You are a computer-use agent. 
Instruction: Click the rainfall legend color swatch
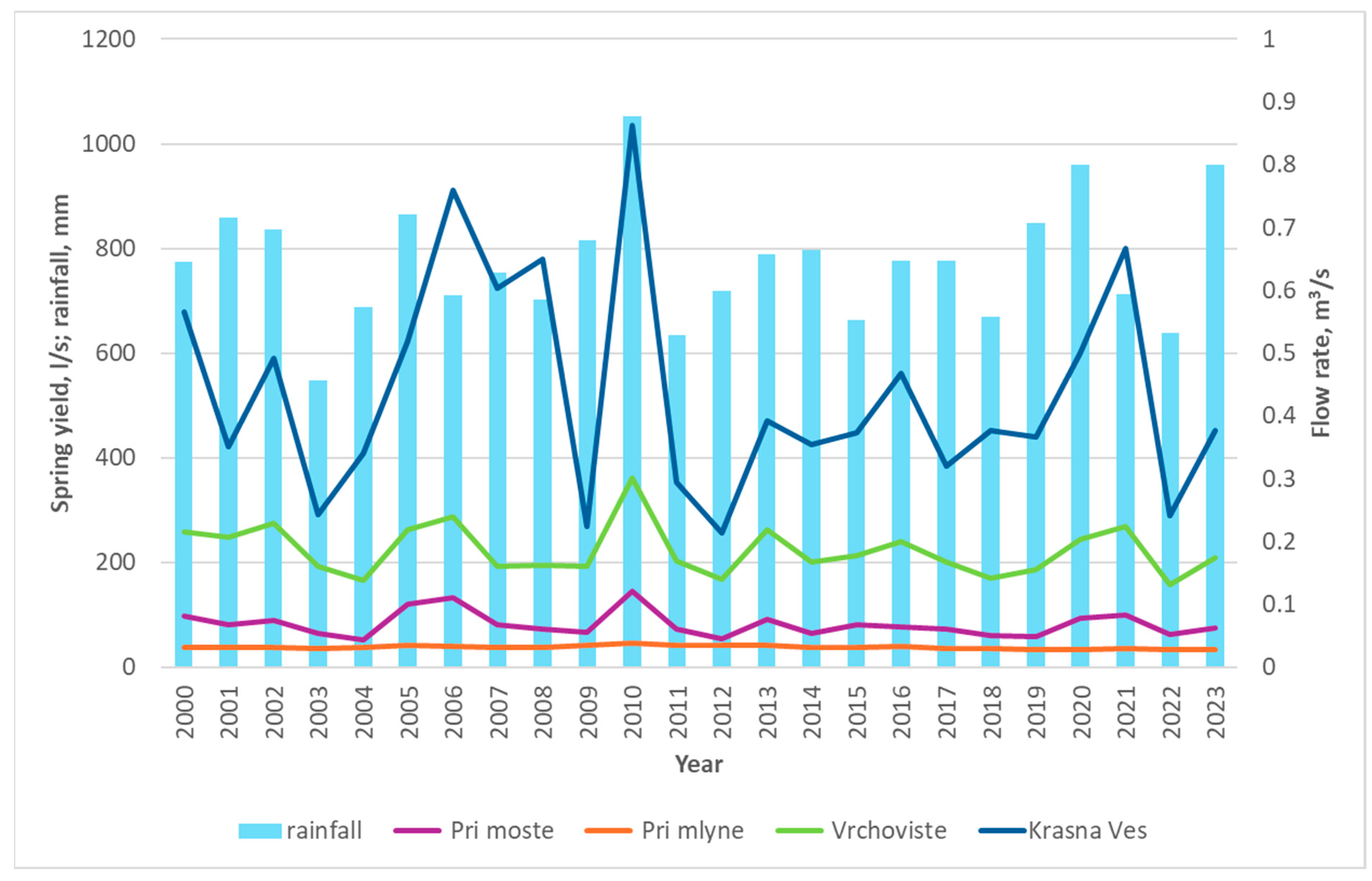point(260,831)
